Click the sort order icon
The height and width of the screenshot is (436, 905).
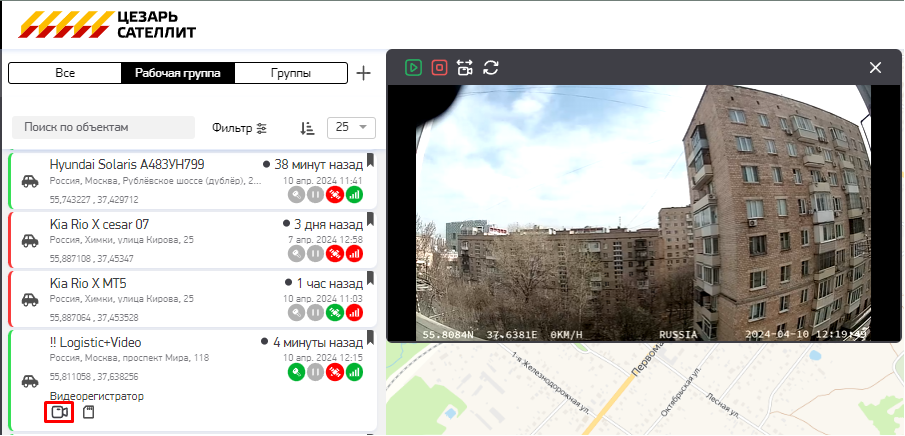307,128
